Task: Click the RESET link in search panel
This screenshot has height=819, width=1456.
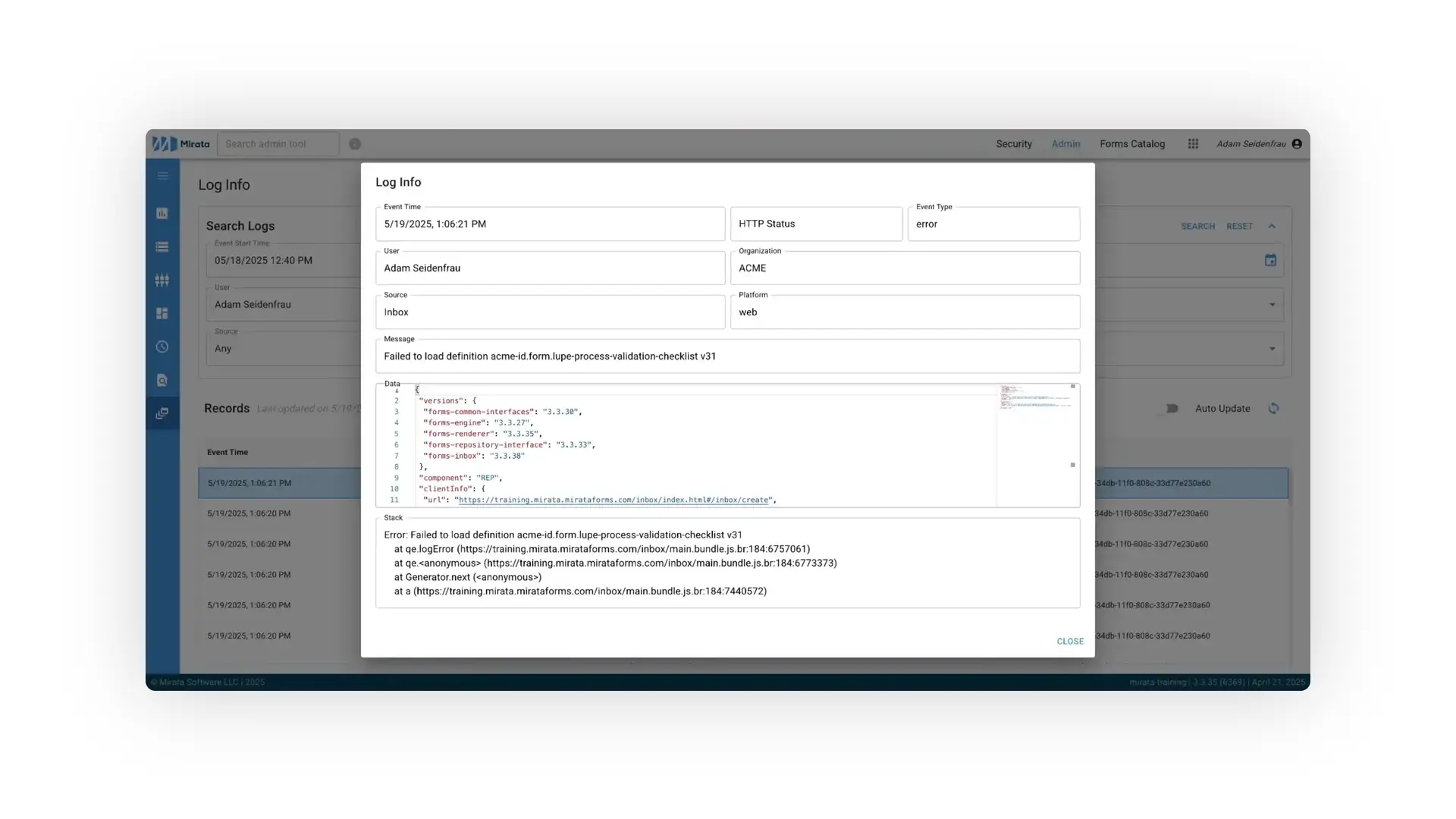Action: coord(1239,225)
